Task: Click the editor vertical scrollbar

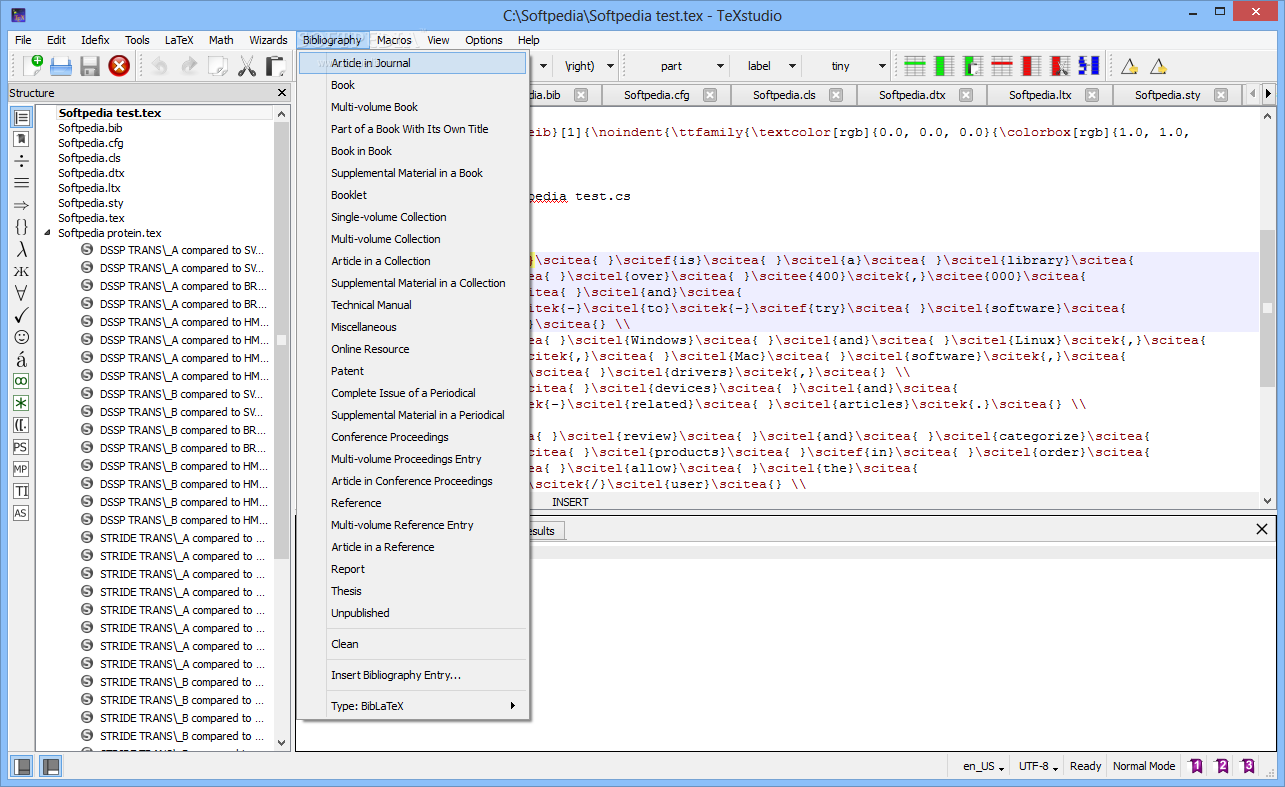Action: [1268, 308]
